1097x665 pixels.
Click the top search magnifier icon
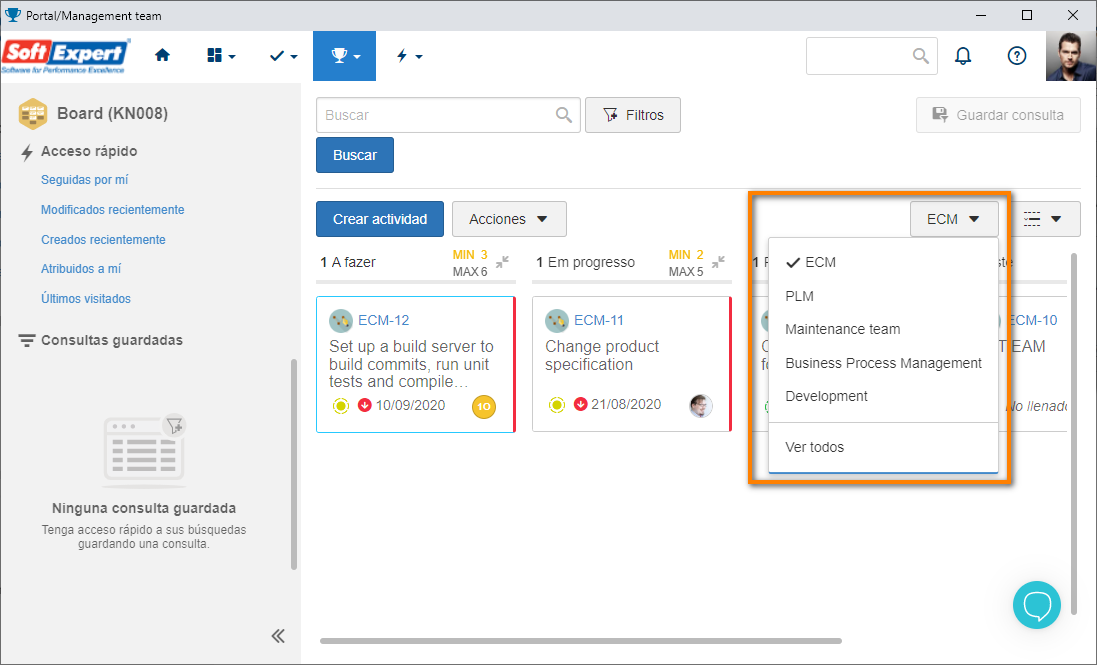pyautogui.click(x=921, y=56)
